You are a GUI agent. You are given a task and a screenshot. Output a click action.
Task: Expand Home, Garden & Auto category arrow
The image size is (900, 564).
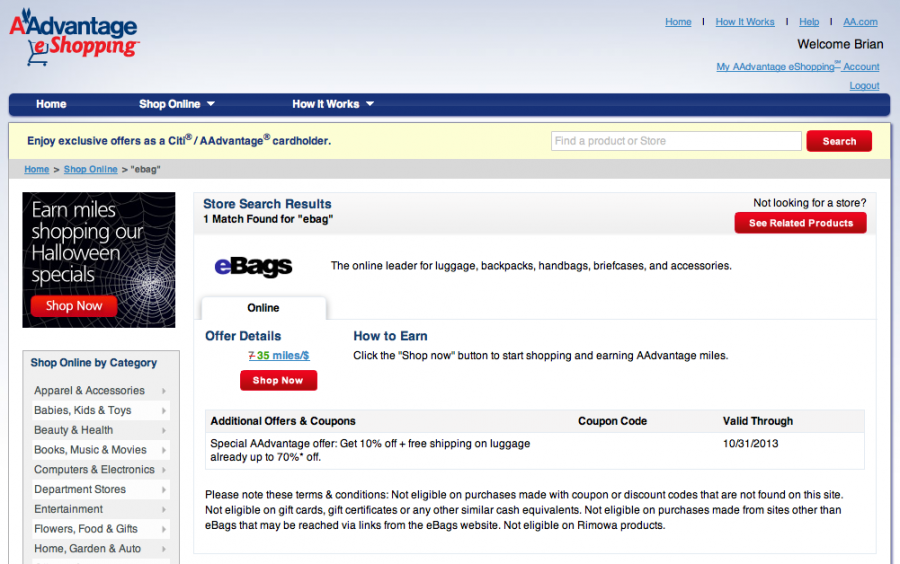coord(164,549)
